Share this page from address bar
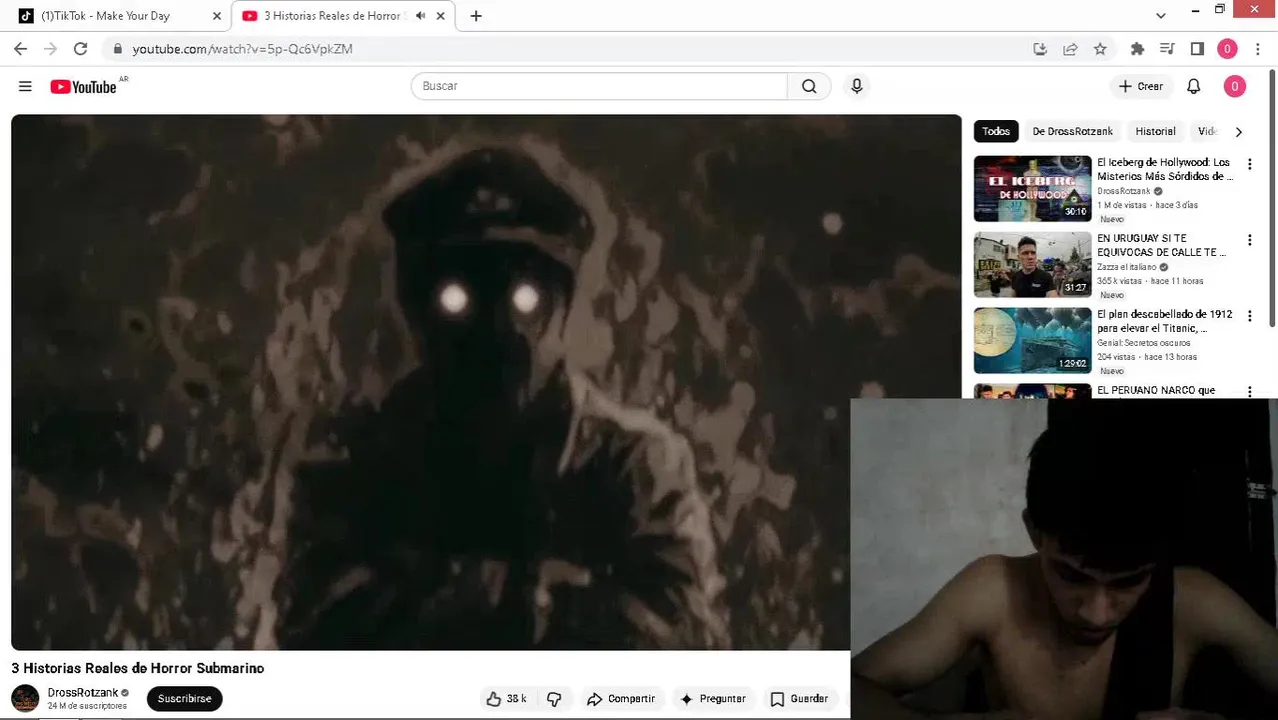This screenshot has height=720, width=1278. (x=1070, y=49)
